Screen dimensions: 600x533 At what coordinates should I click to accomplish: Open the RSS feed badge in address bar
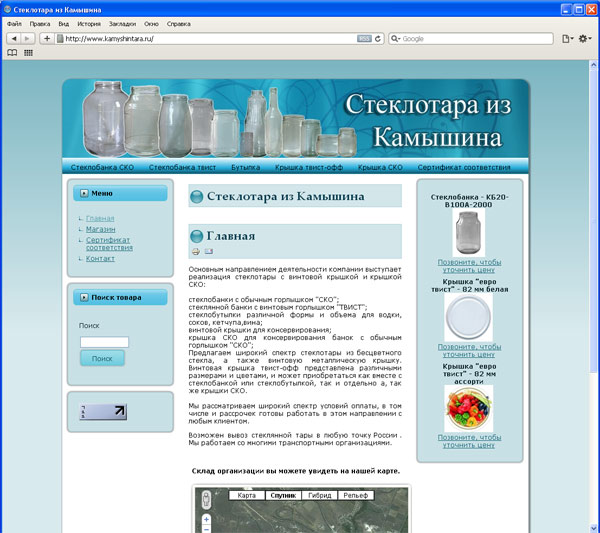pyautogui.click(x=364, y=39)
